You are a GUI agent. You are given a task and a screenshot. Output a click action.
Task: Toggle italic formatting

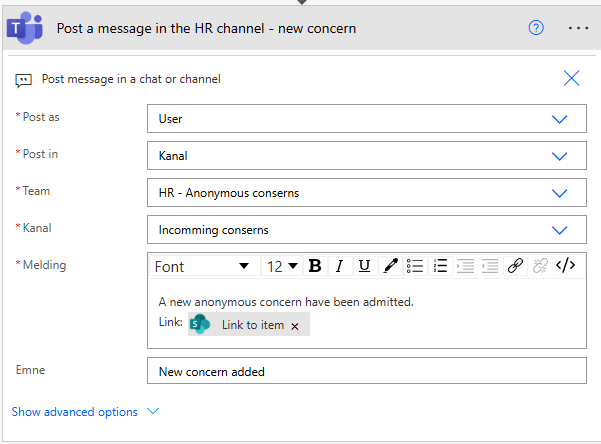point(340,266)
